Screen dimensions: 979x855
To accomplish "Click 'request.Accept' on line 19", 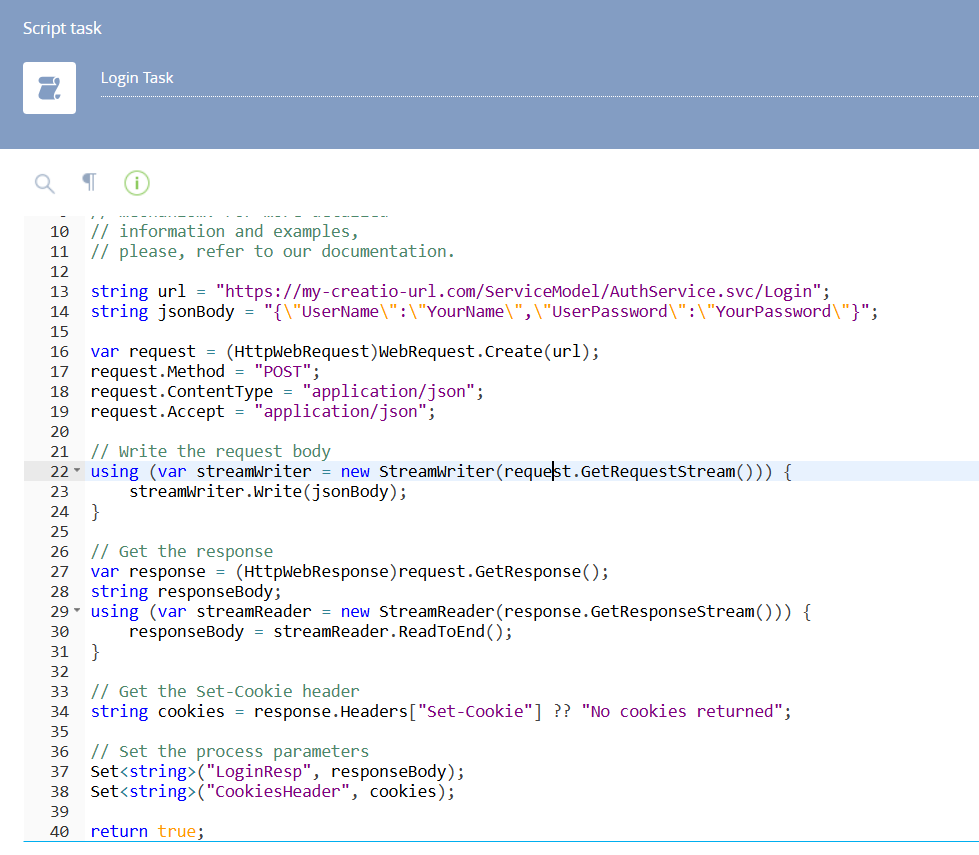I will [x=157, y=412].
